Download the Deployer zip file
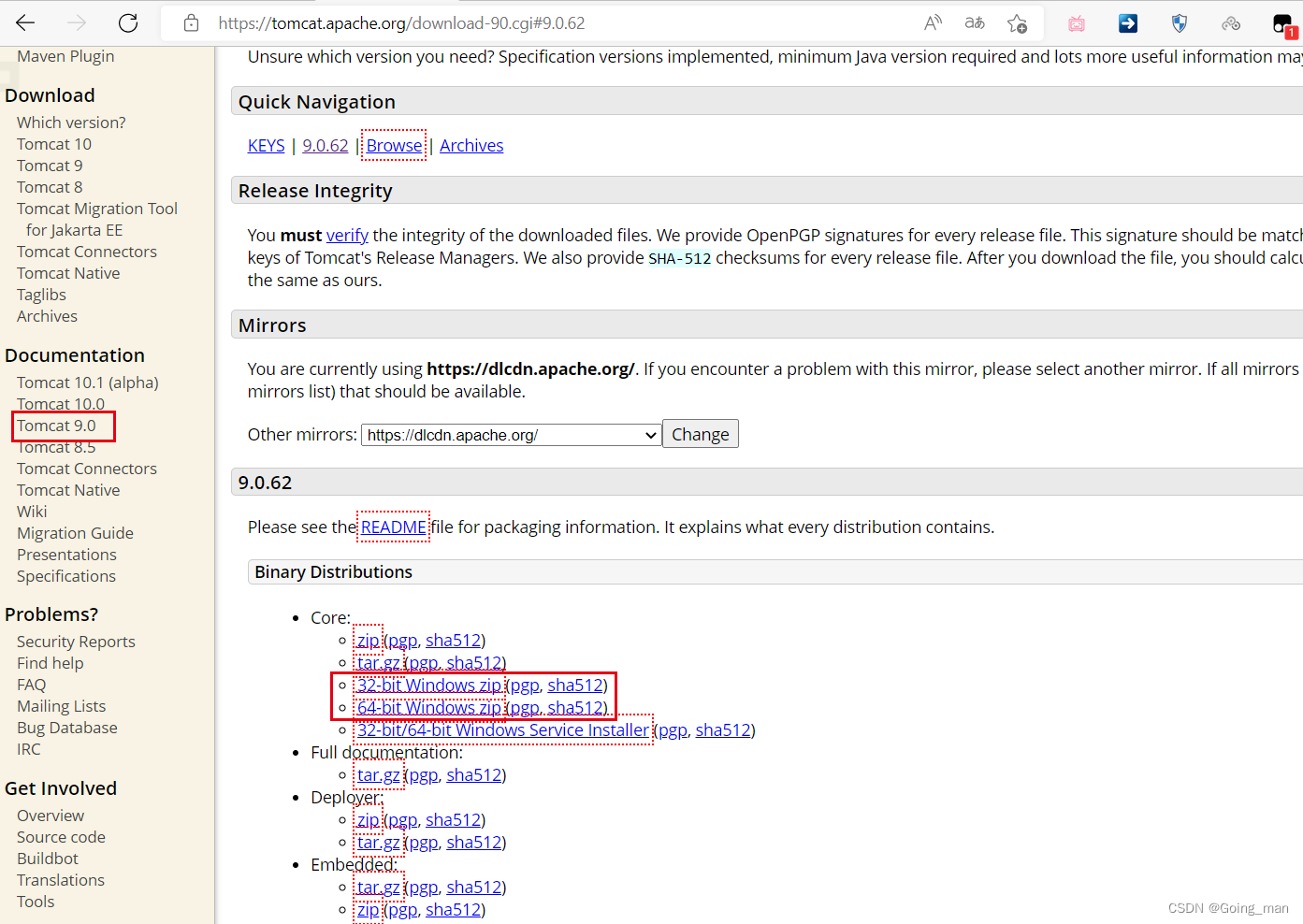1303x924 pixels. tap(368, 820)
